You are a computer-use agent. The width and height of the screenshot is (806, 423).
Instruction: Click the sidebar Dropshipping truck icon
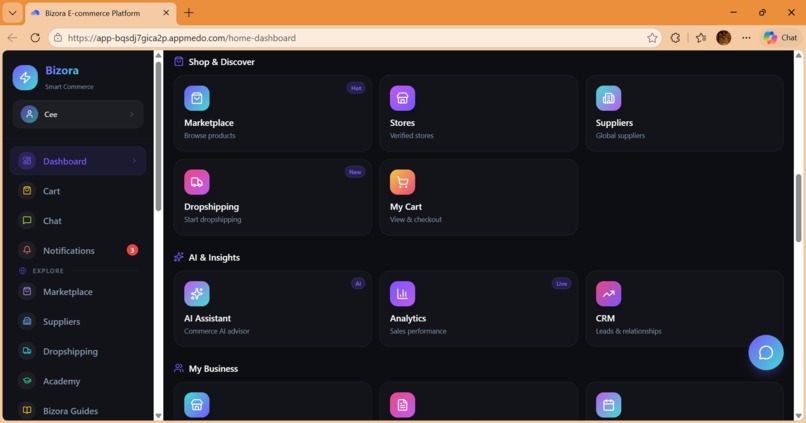point(27,351)
